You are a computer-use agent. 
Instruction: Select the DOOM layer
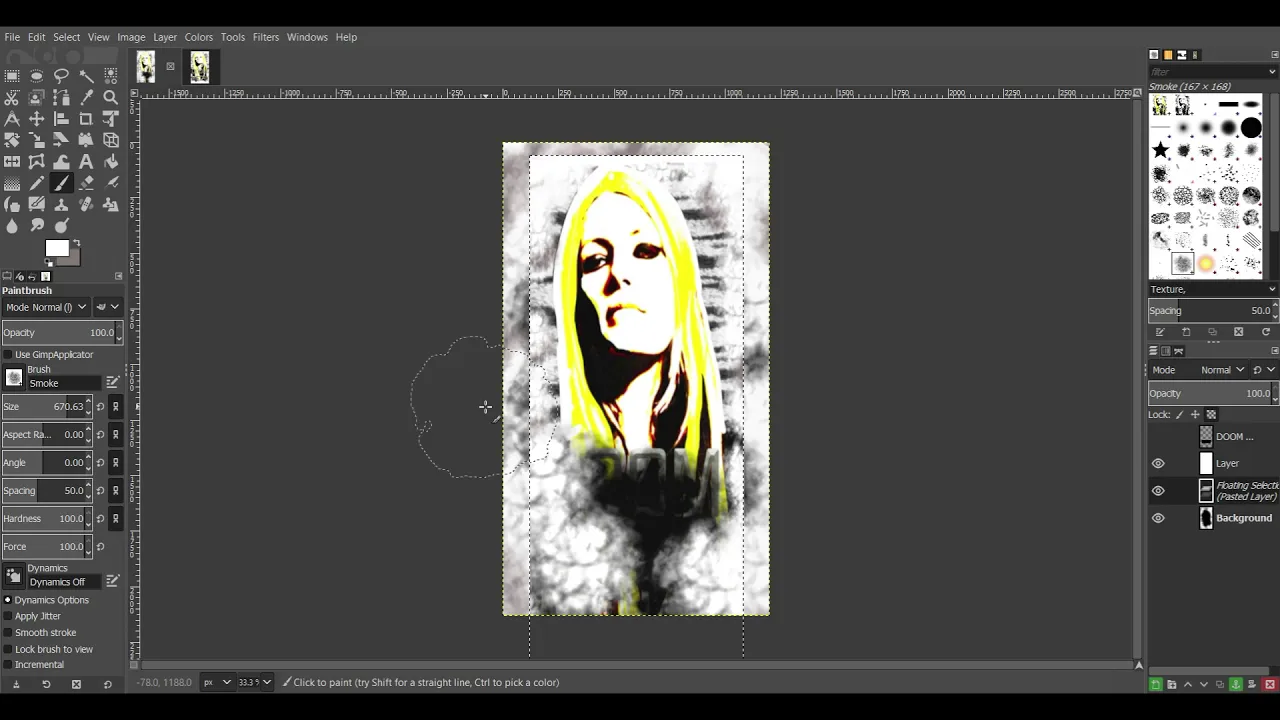click(x=1234, y=437)
